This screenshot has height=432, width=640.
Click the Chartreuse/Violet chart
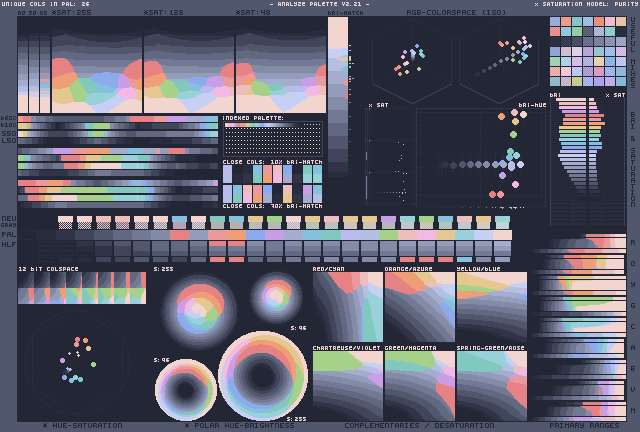(x=347, y=385)
